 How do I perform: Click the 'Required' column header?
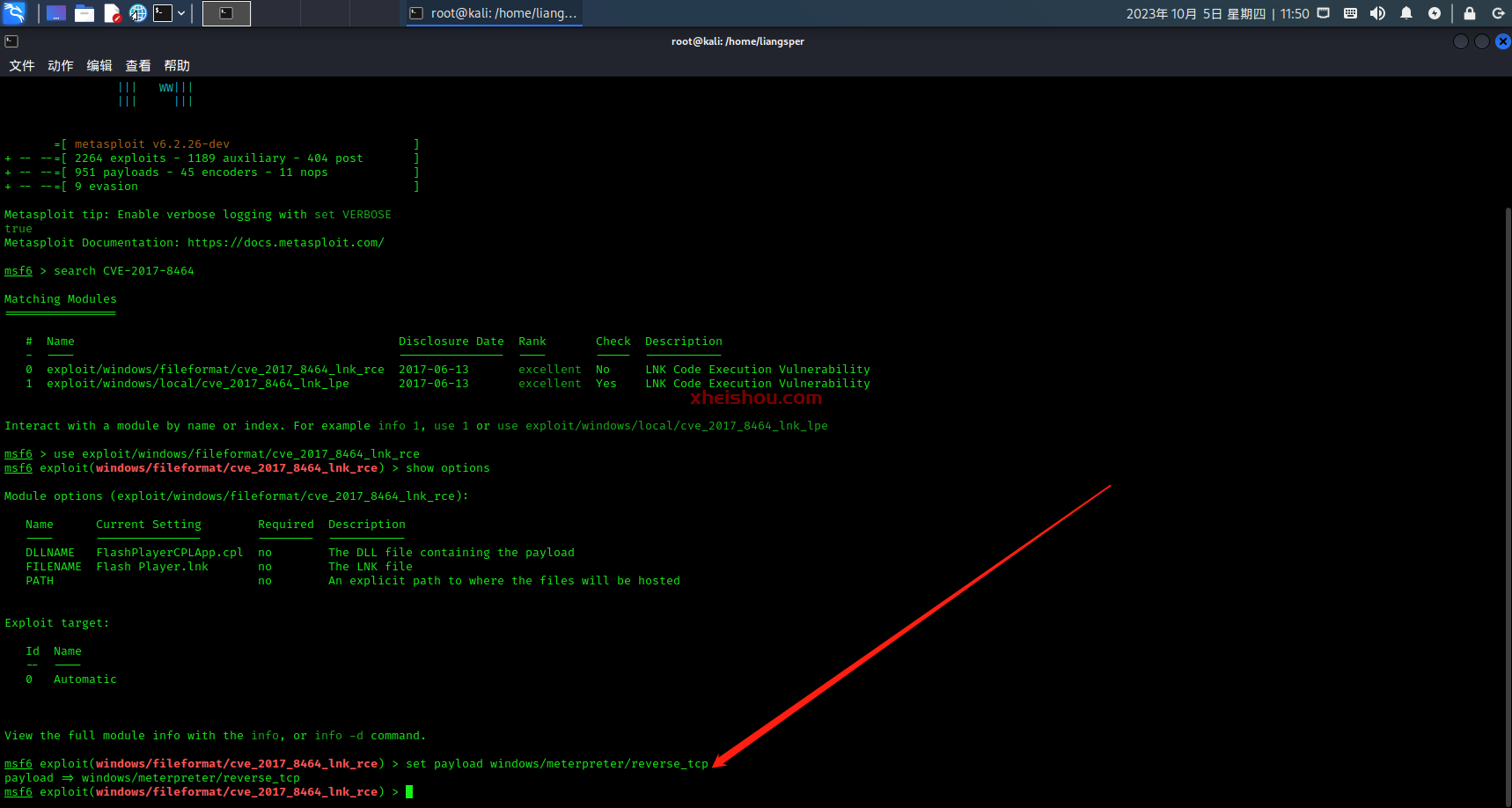tap(286, 525)
